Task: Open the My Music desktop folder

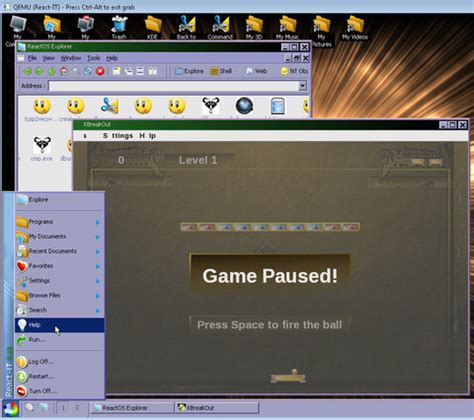Action: (x=287, y=28)
